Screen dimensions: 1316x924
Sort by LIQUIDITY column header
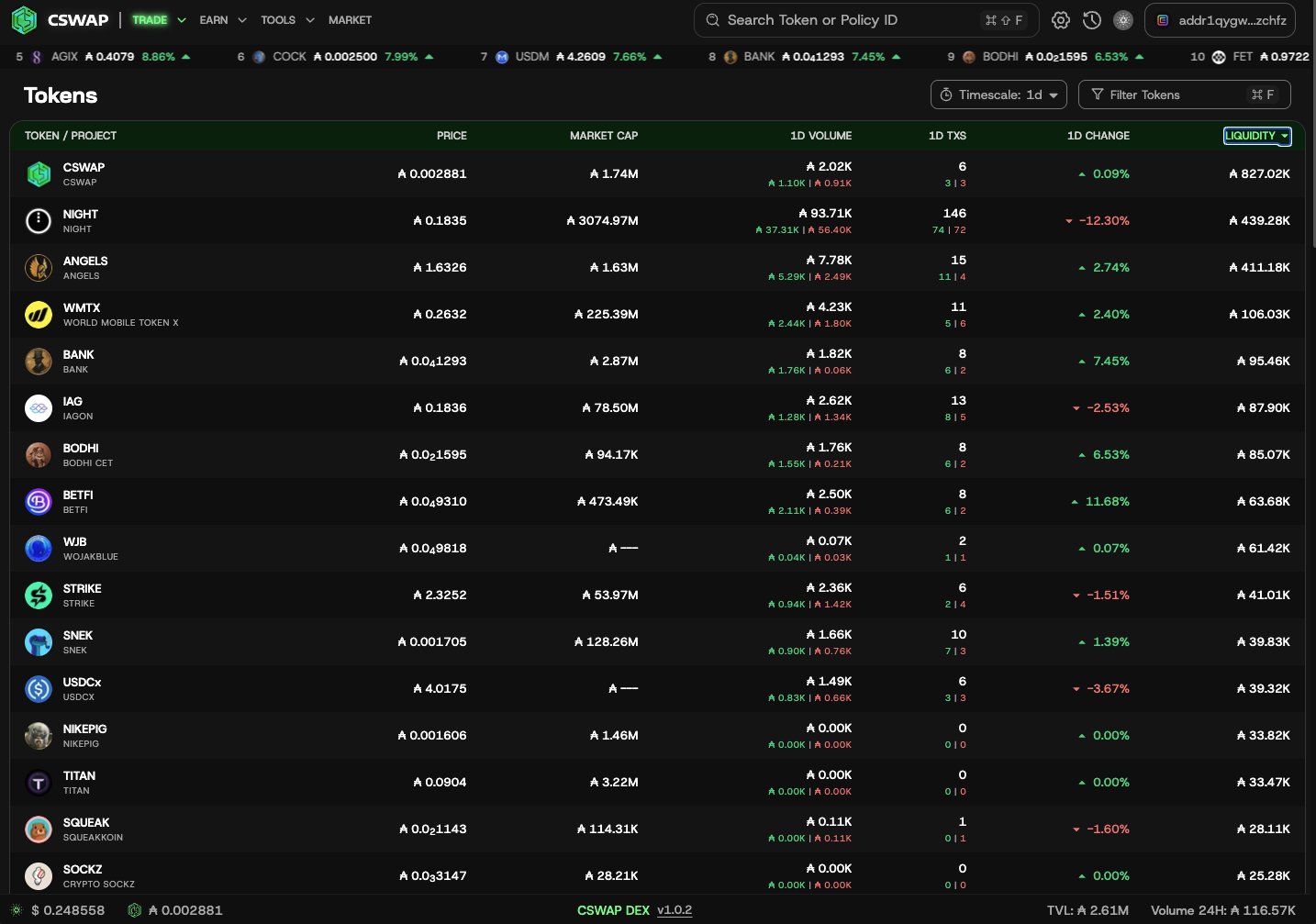point(1256,136)
